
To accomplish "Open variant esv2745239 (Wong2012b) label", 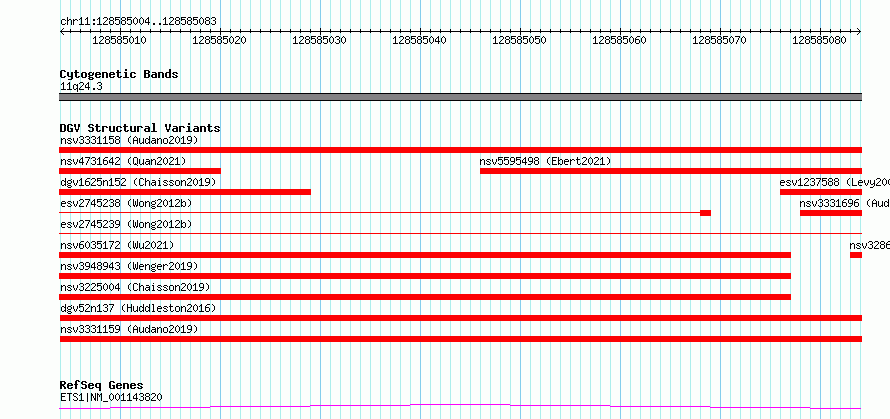I will (126, 224).
